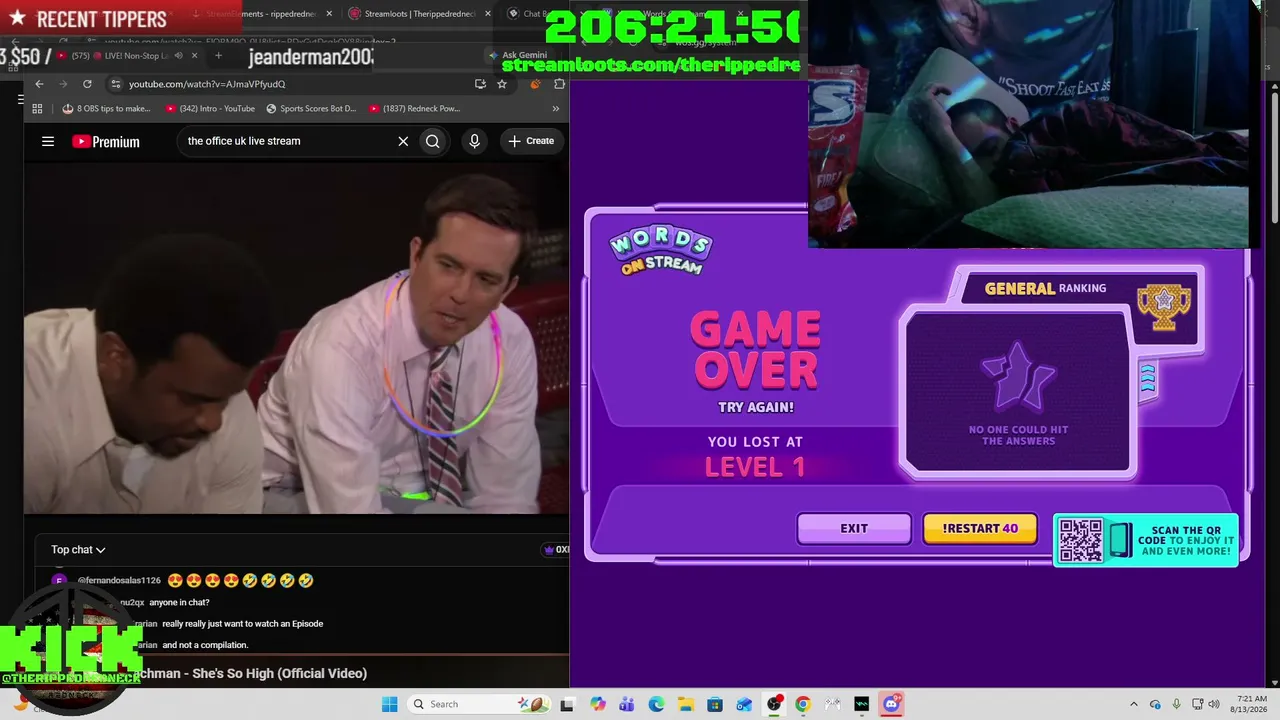Viewport: 1280px width, 720px height.
Task: Open Task View on the taskbar
Action: coord(567,704)
